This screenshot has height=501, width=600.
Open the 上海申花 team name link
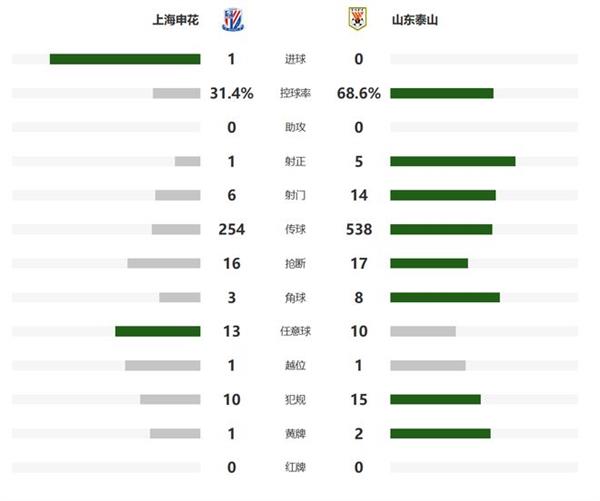point(176,20)
